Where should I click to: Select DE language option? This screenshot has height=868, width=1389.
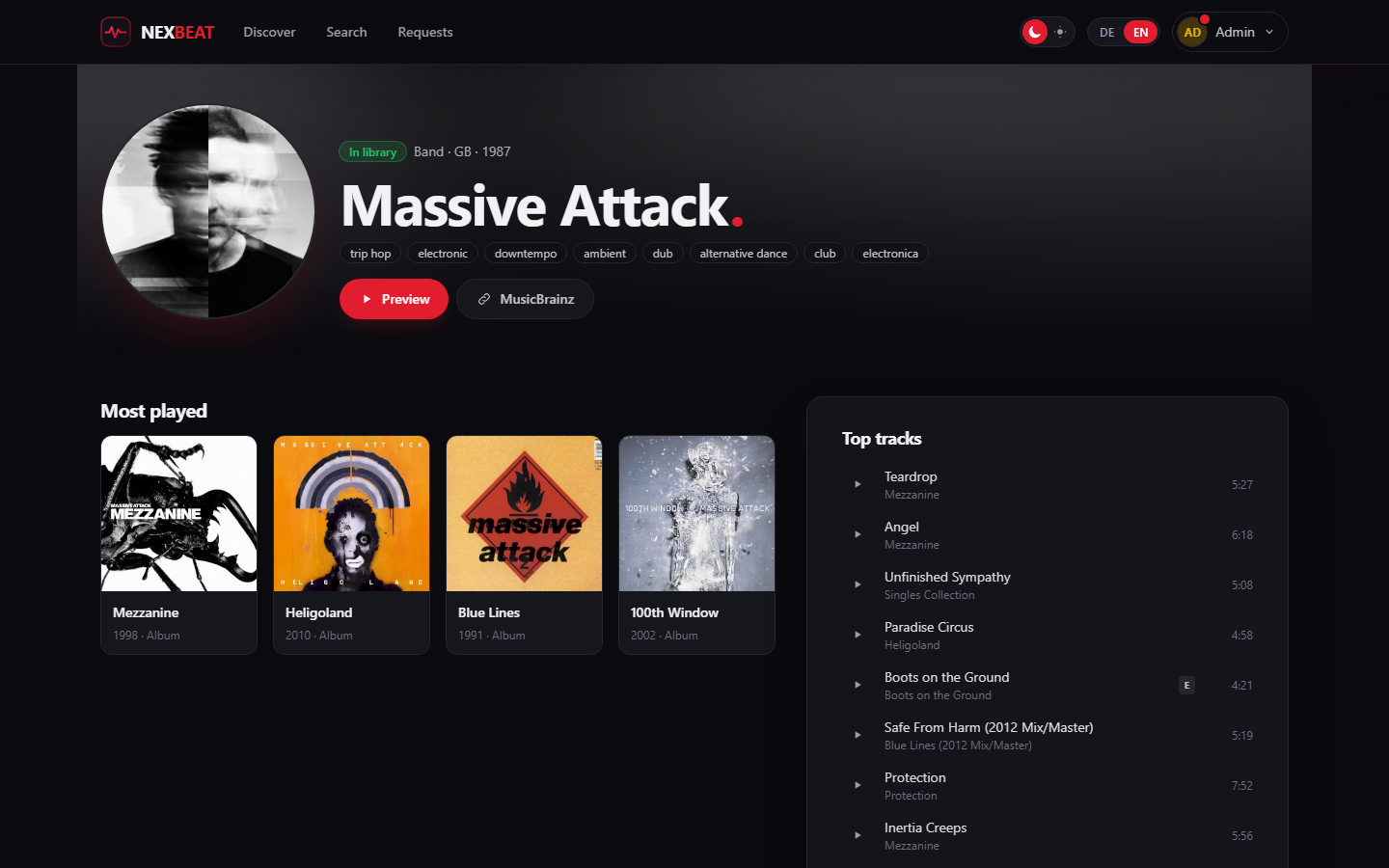[1106, 32]
